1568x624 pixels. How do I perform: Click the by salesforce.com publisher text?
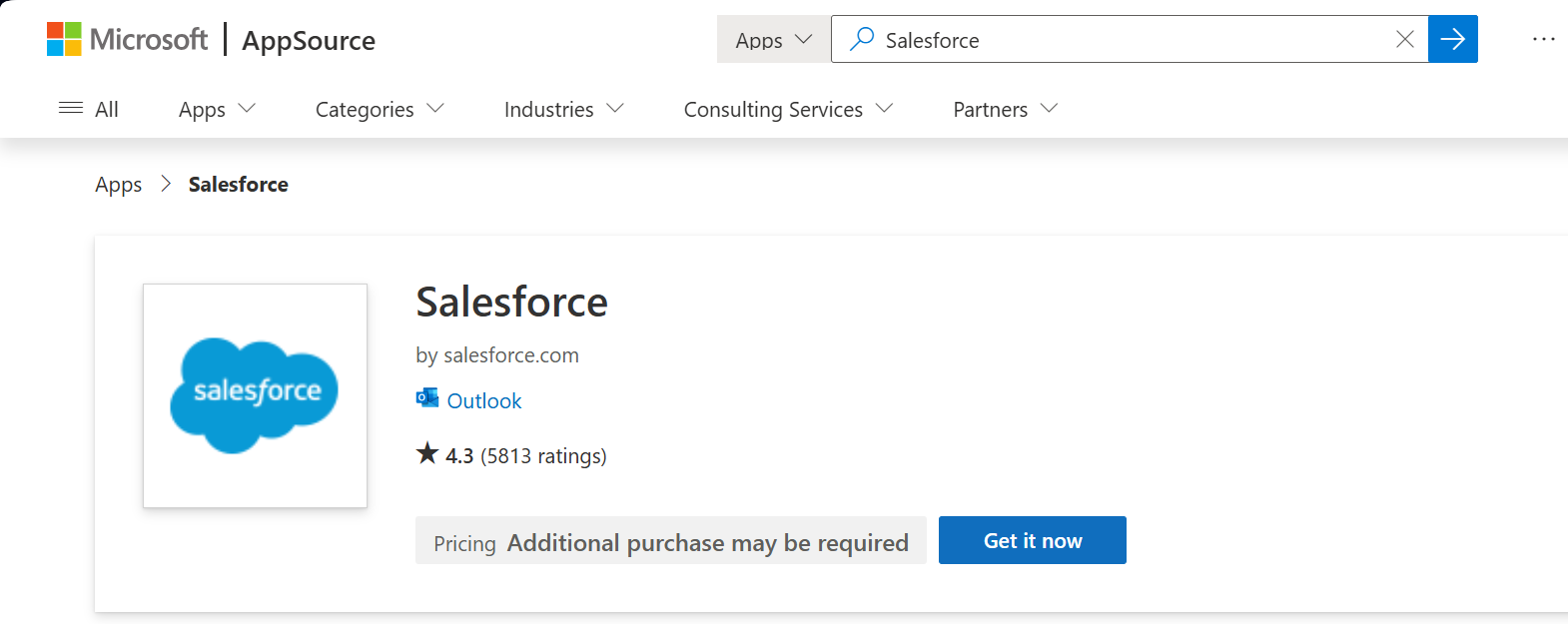coord(497,355)
